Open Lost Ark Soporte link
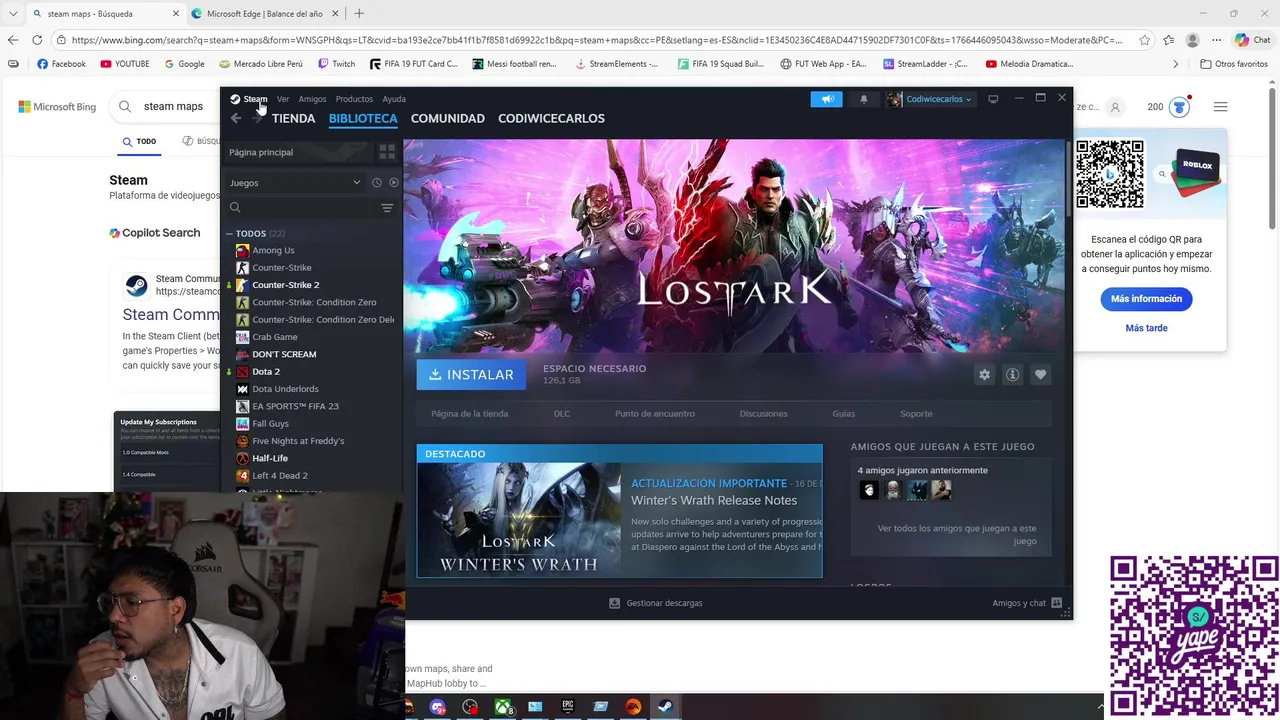This screenshot has height=720, width=1280. [x=916, y=413]
